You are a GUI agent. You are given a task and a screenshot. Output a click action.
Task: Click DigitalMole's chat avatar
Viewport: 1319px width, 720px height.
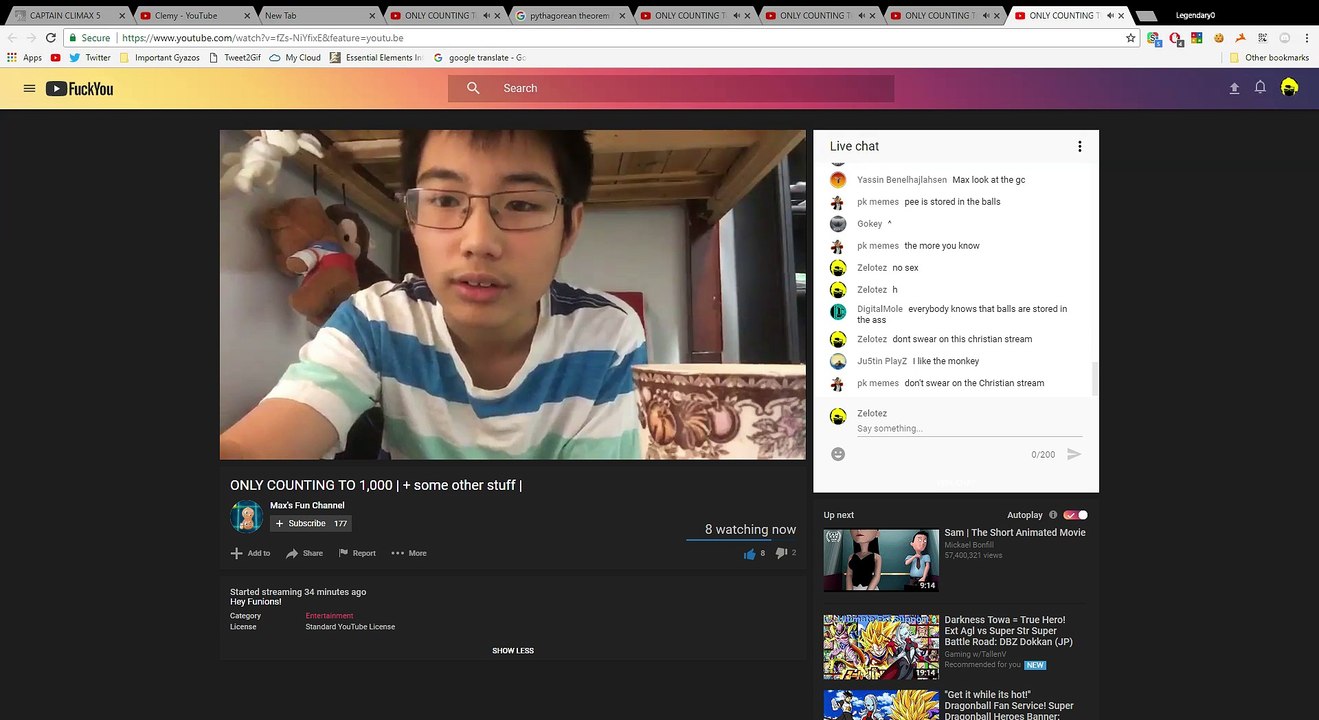[x=838, y=311]
